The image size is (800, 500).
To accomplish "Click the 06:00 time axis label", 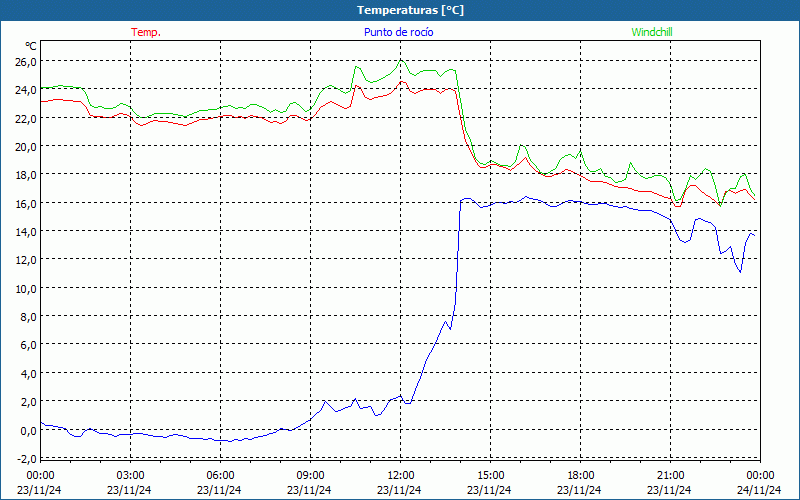I will [220, 476].
